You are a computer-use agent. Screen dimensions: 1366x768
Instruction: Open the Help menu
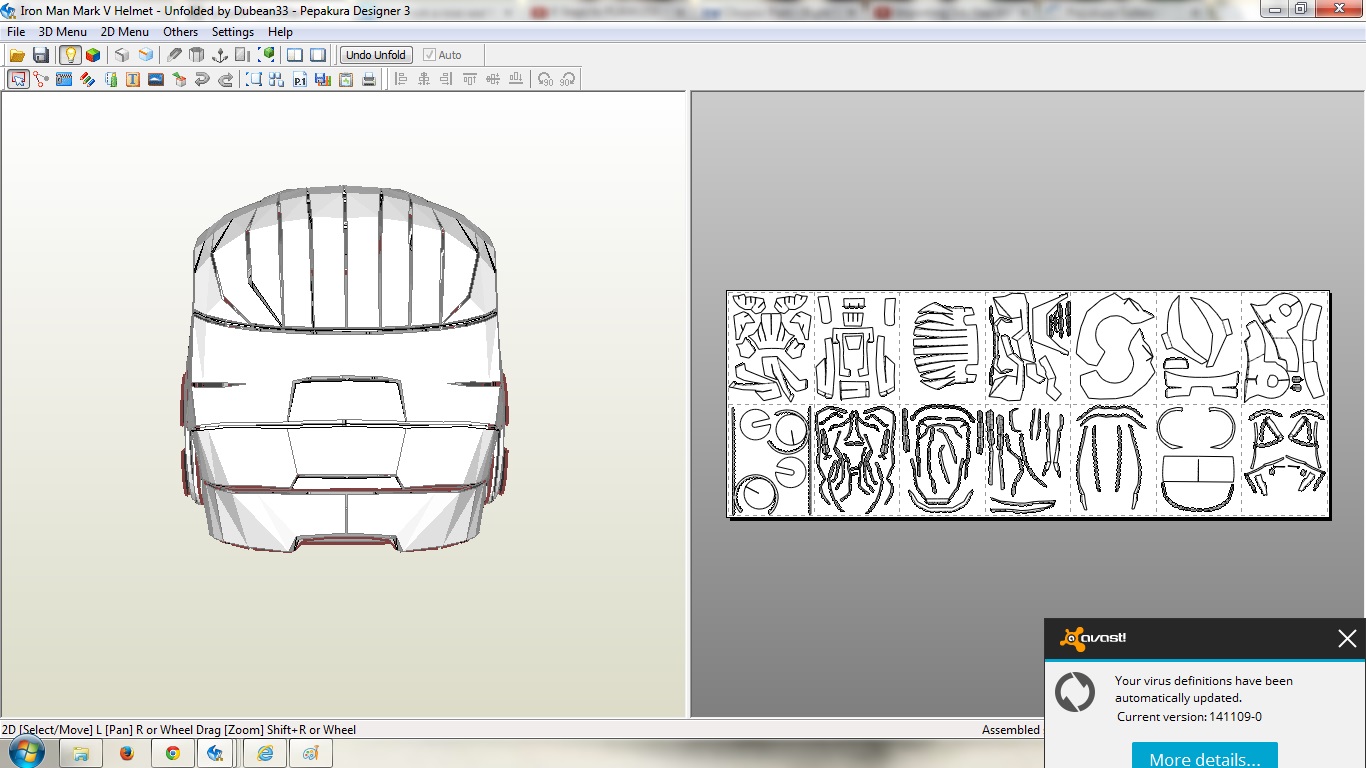280,32
